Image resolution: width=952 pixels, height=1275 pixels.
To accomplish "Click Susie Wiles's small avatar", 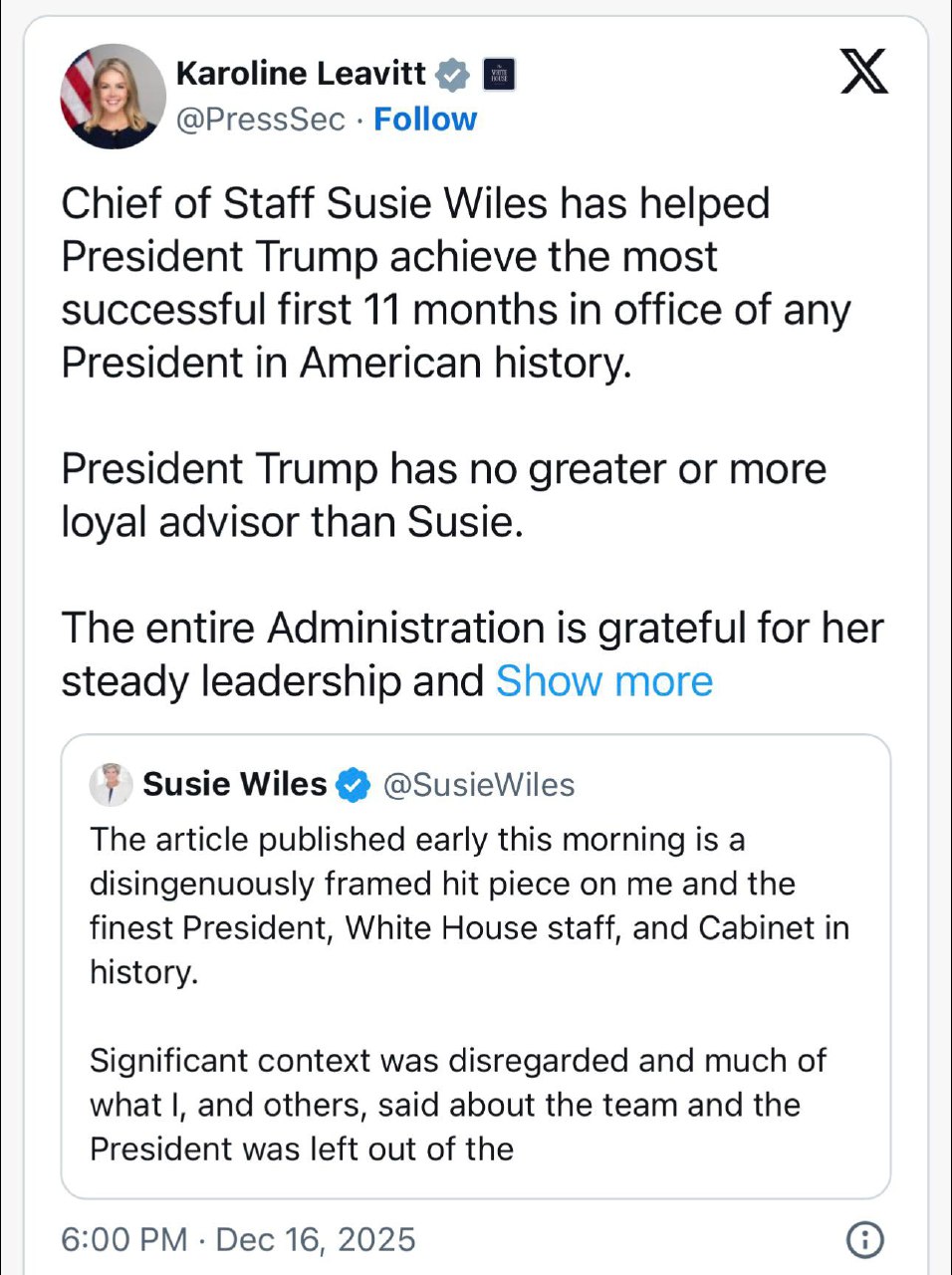I will (111, 785).
